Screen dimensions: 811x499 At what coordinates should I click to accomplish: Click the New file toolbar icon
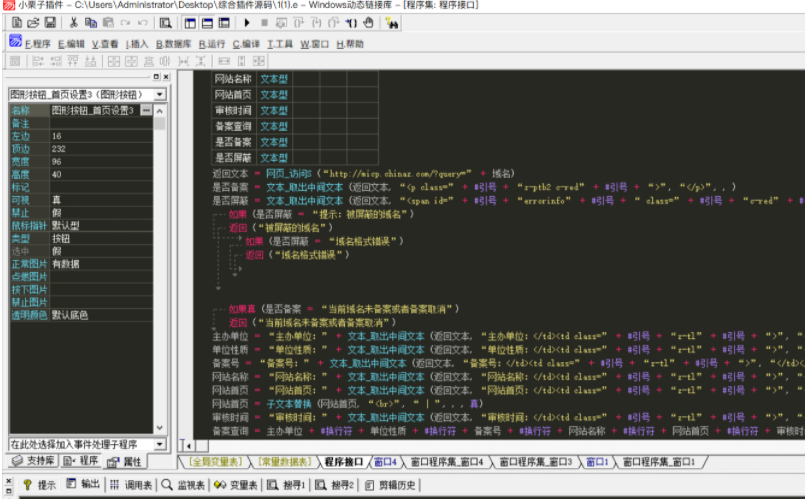13,22
